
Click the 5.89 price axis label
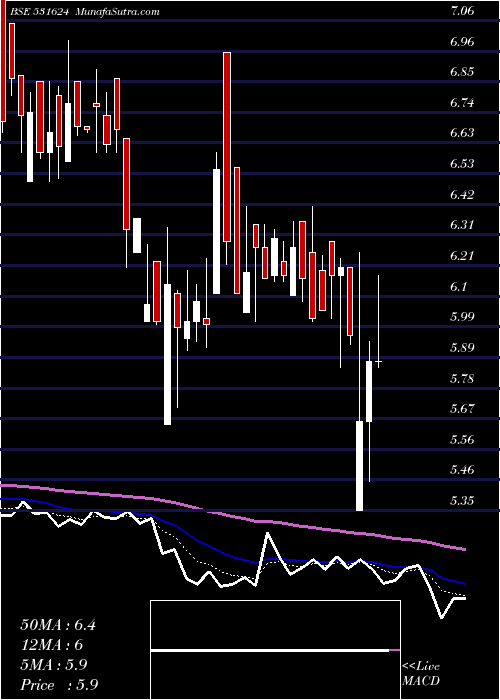462,348
